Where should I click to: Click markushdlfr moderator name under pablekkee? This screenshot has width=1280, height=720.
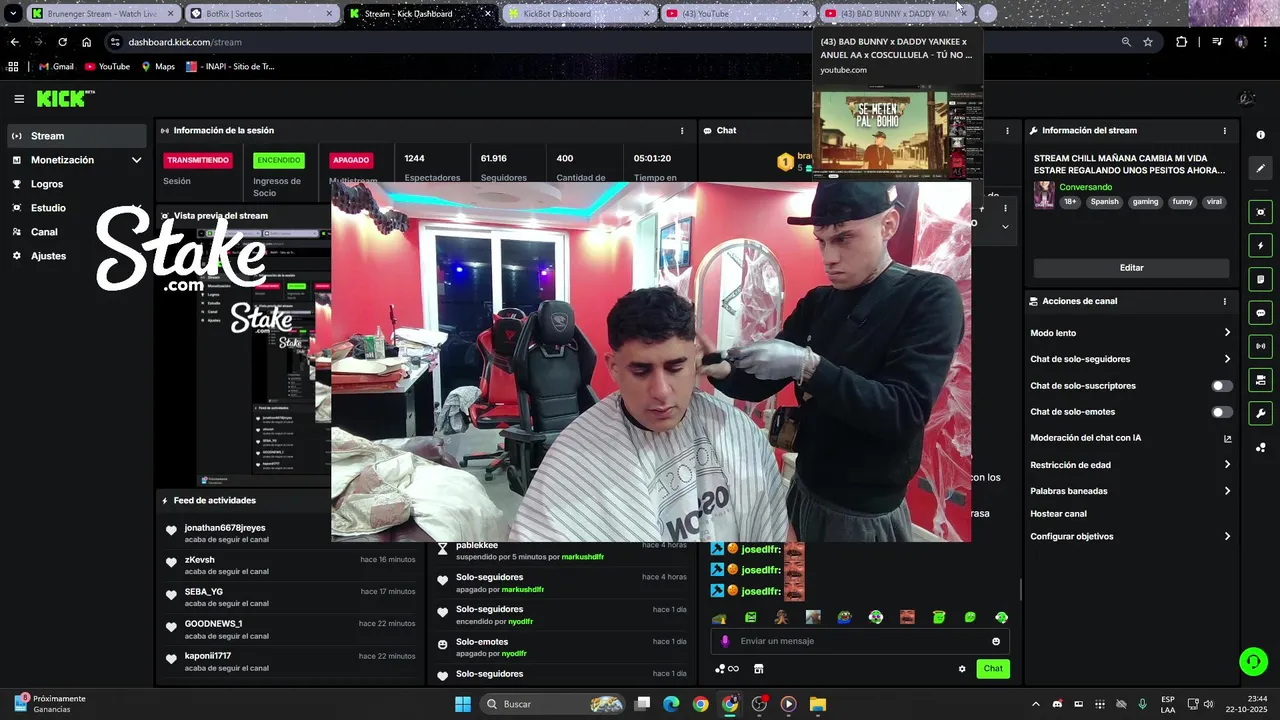(x=583, y=557)
